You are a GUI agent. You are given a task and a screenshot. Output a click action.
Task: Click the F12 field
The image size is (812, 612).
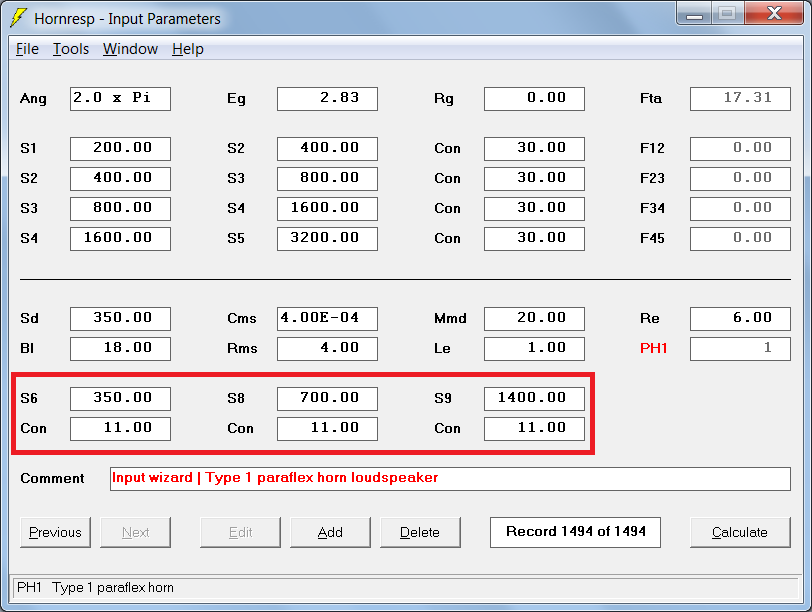(x=741, y=149)
